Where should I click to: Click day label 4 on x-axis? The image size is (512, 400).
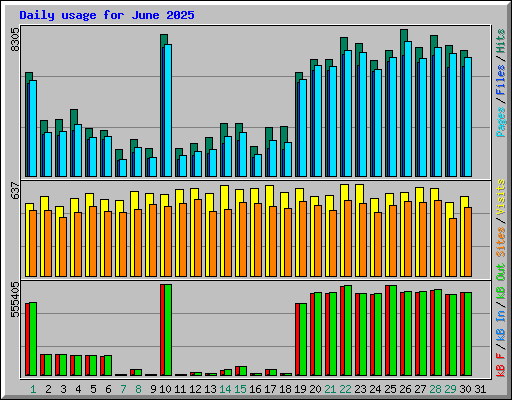[78, 389]
